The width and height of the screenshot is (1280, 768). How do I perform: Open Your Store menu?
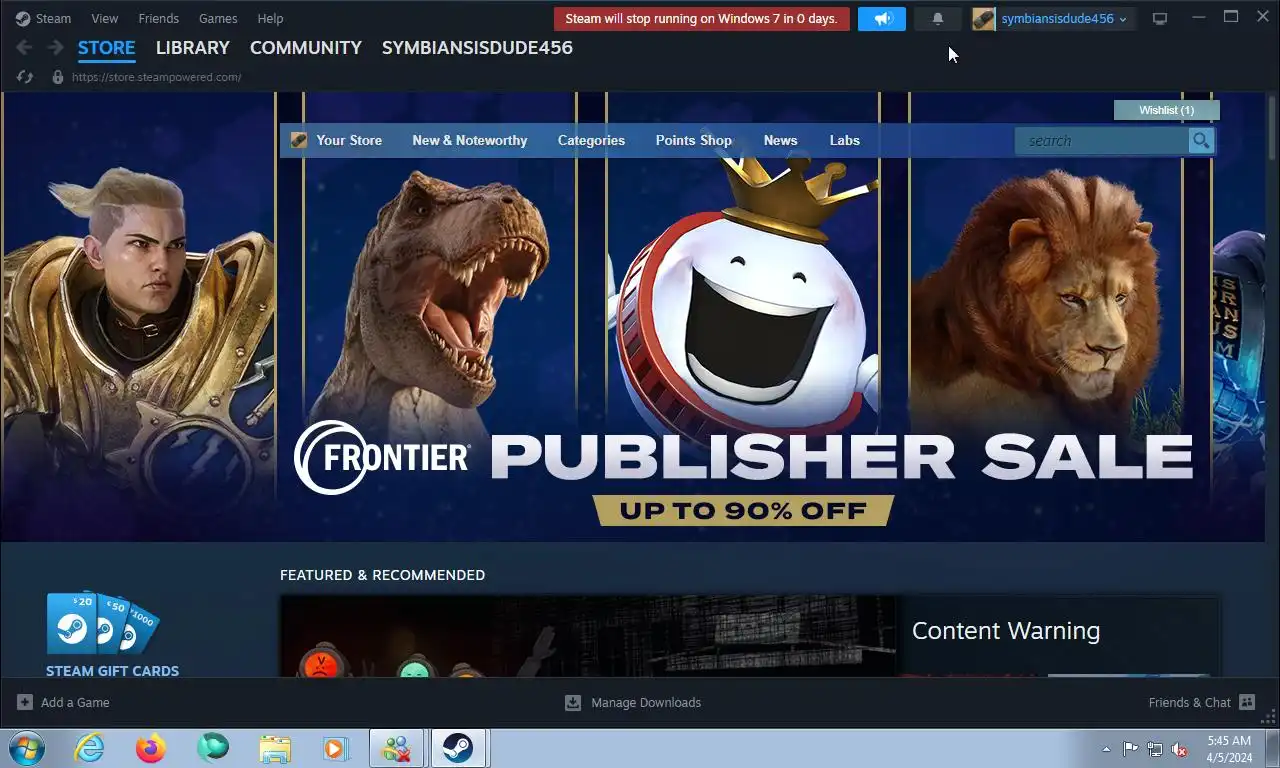[349, 140]
